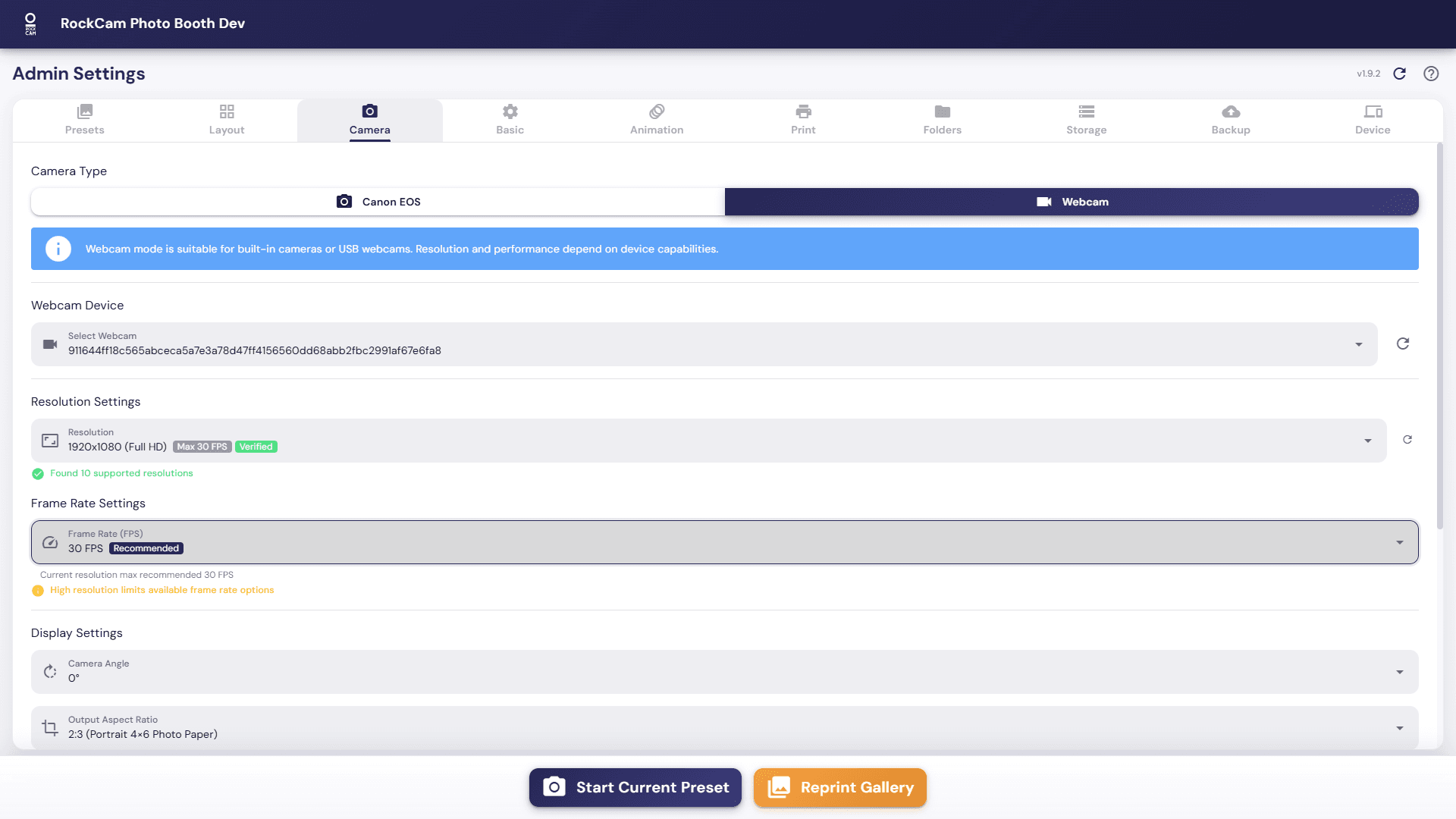Screen dimensions: 1456x819
Task: Click Start Current Preset button
Action: pyautogui.click(x=635, y=787)
